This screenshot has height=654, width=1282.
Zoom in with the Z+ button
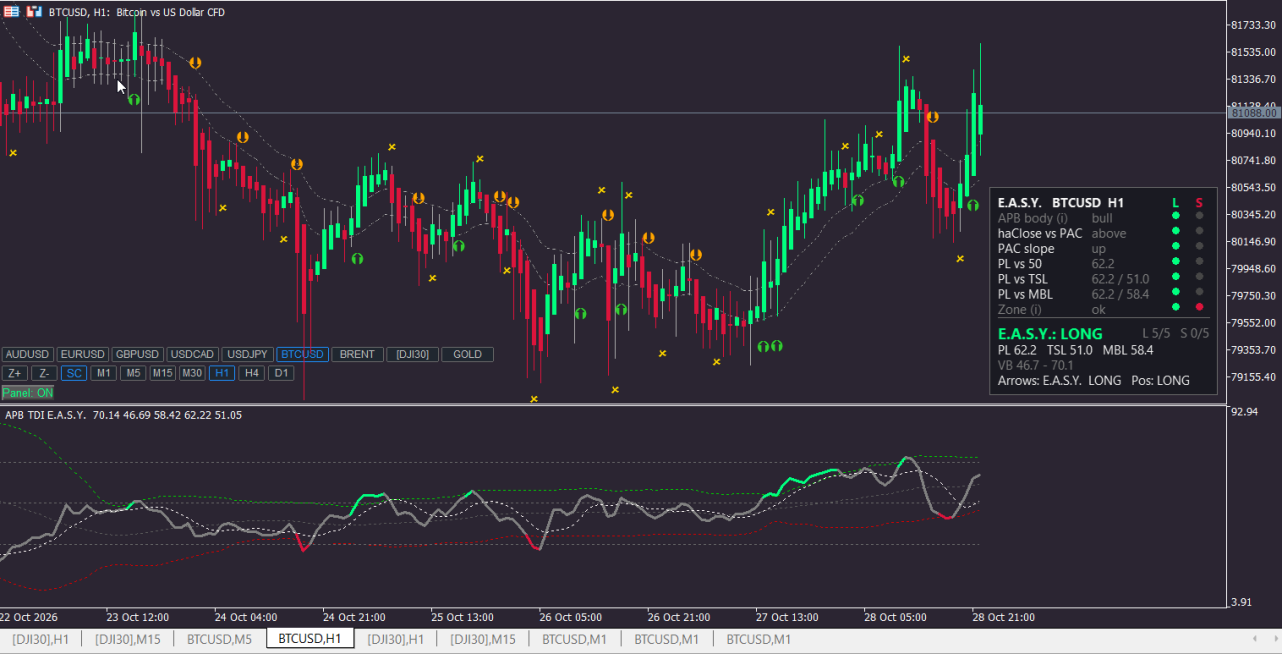coord(15,373)
